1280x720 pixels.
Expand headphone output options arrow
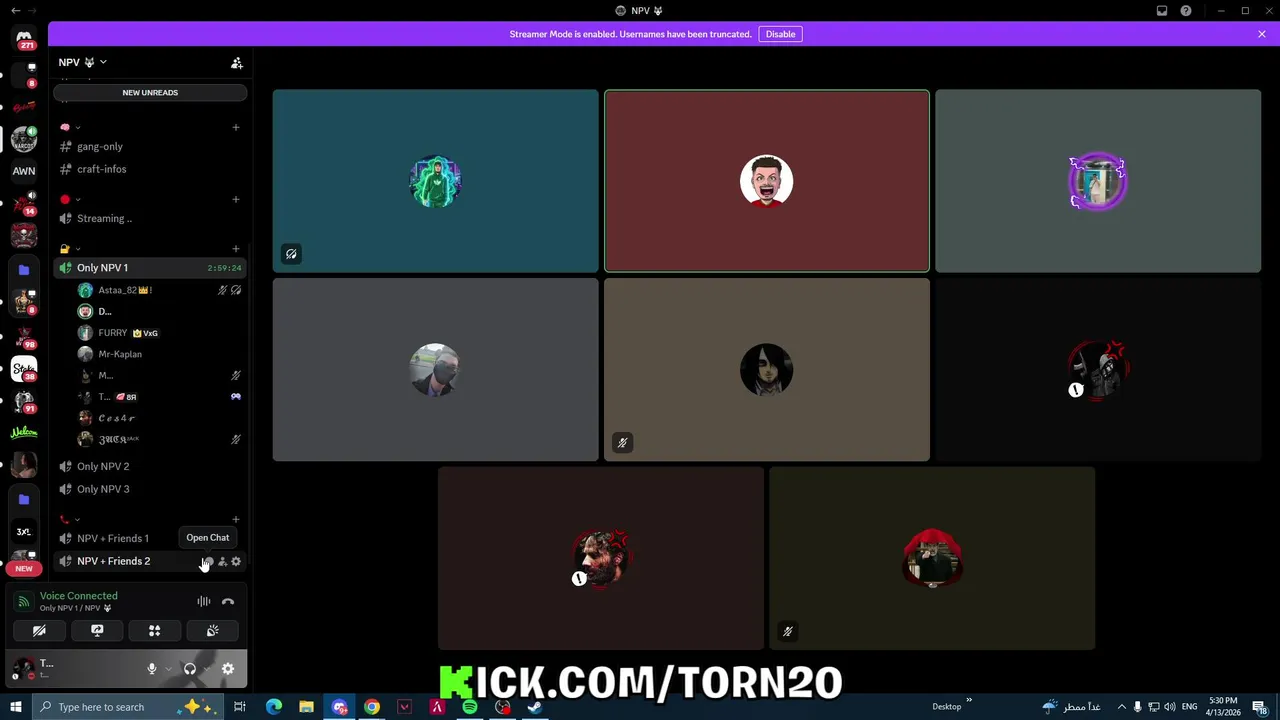coord(207,669)
